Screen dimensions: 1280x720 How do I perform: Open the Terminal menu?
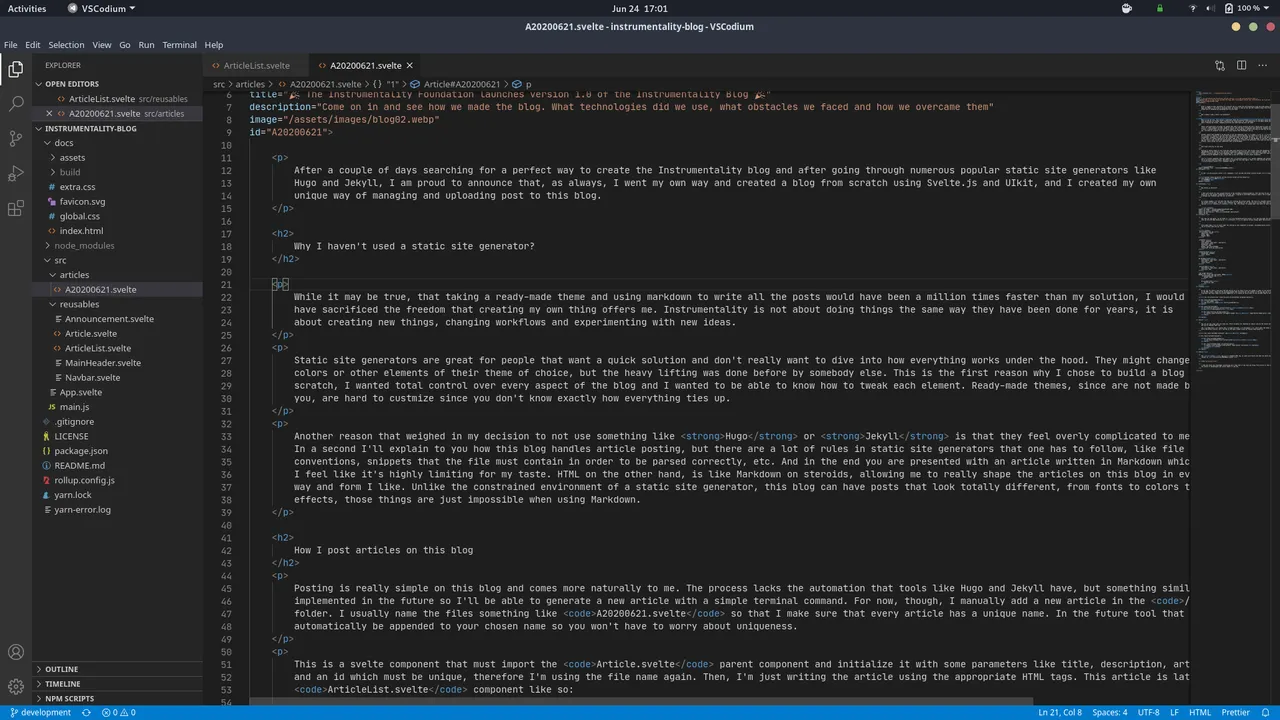[x=180, y=45]
